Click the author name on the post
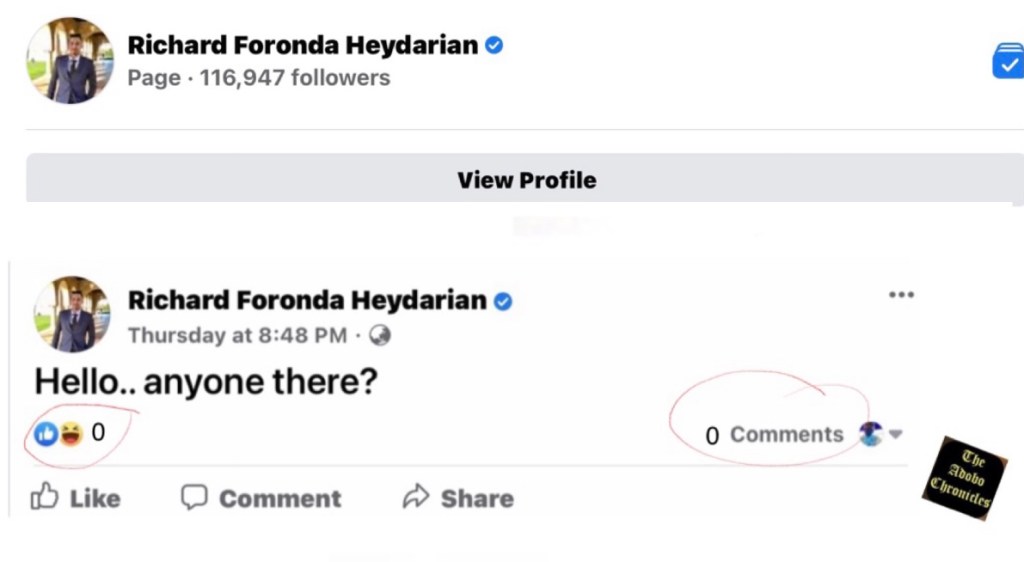This screenshot has height=562, width=1024. tap(307, 300)
